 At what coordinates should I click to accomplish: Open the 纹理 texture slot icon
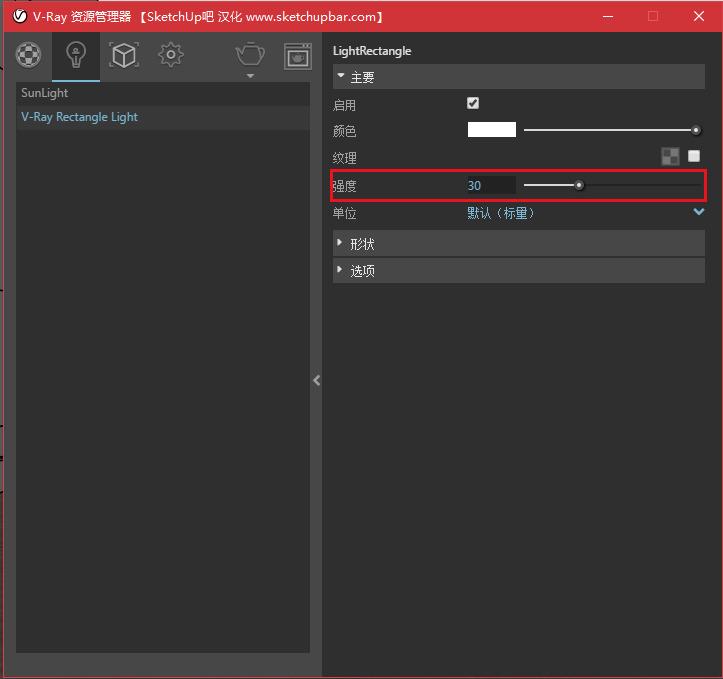pos(670,156)
